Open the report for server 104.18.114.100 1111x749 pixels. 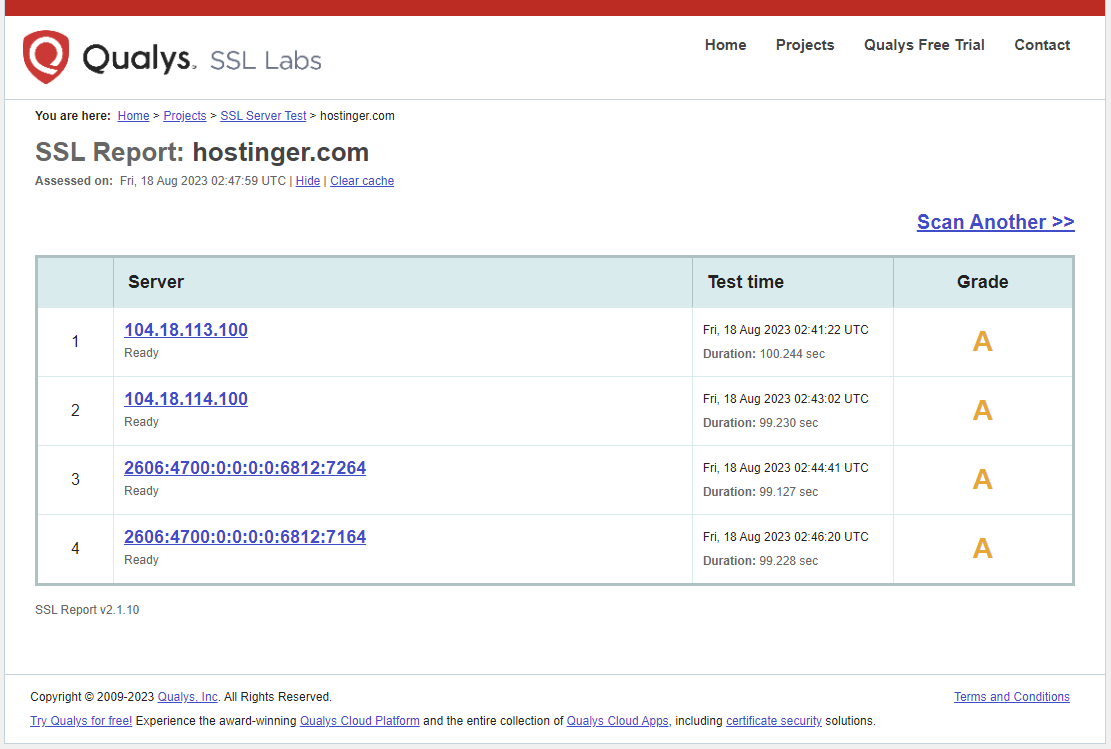coord(185,398)
